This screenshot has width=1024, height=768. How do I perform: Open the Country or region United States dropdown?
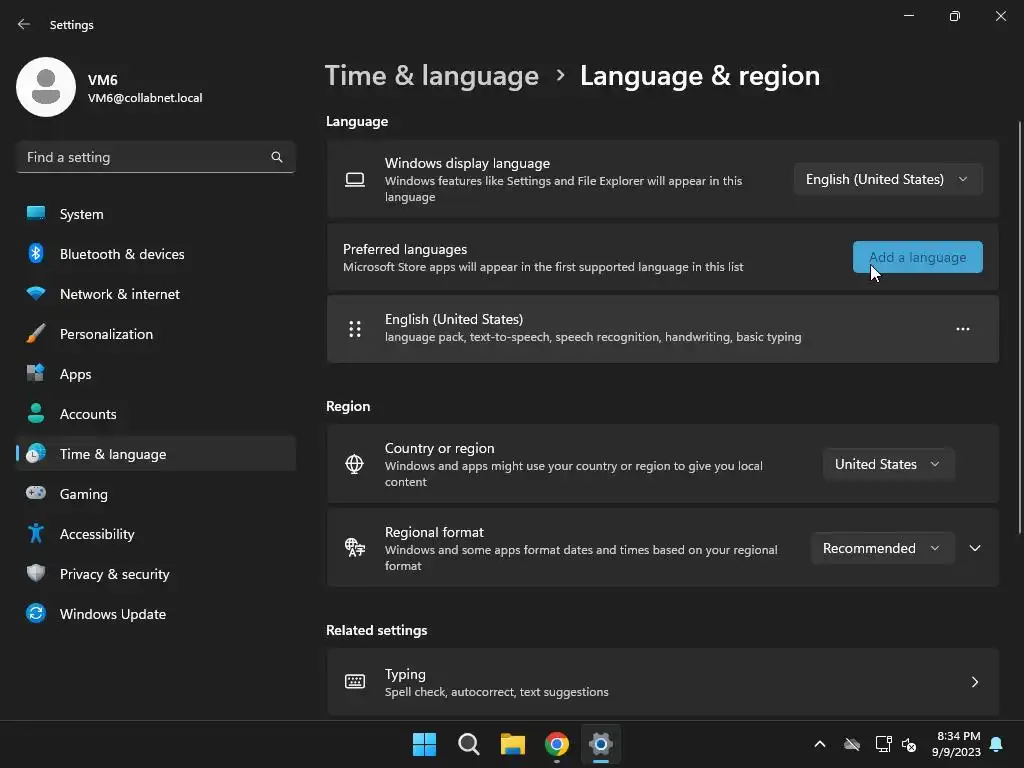(x=889, y=464)
